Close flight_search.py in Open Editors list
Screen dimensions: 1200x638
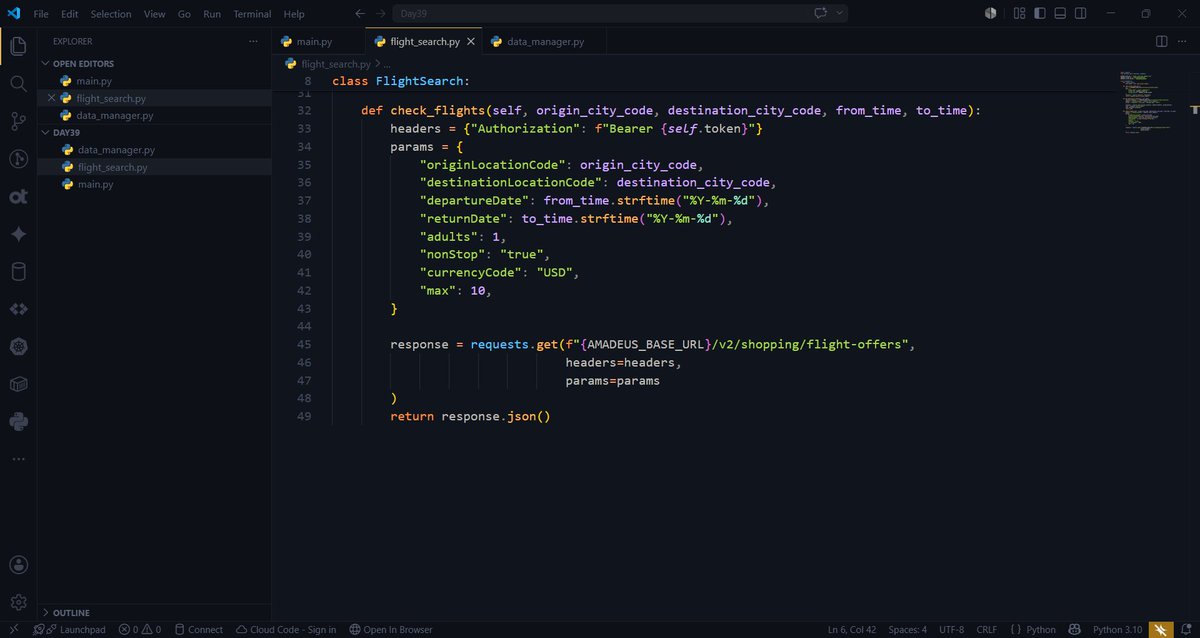(51, 98)
